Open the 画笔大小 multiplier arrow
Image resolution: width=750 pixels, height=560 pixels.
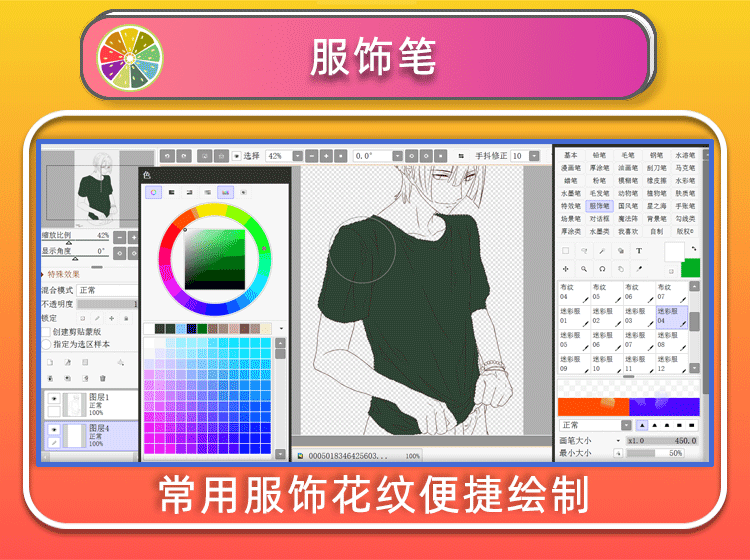coord(618,440)
